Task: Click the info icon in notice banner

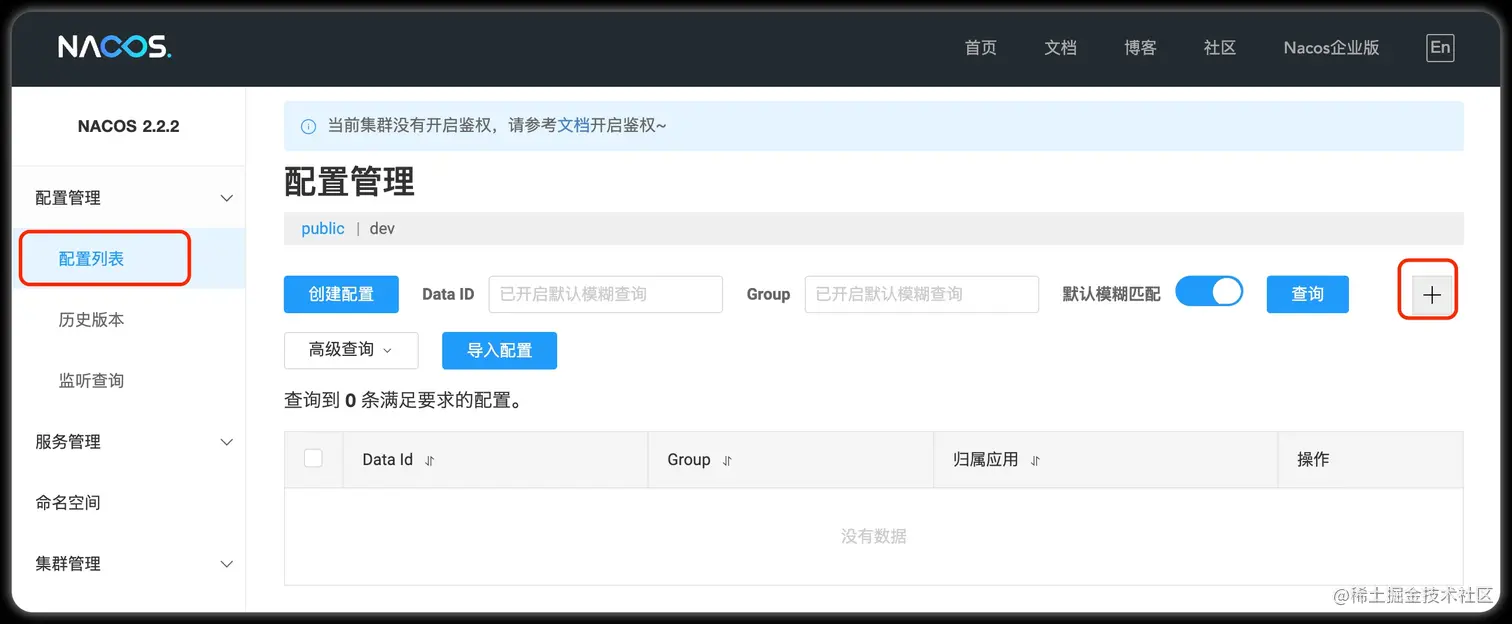Action: coord(308,126)
